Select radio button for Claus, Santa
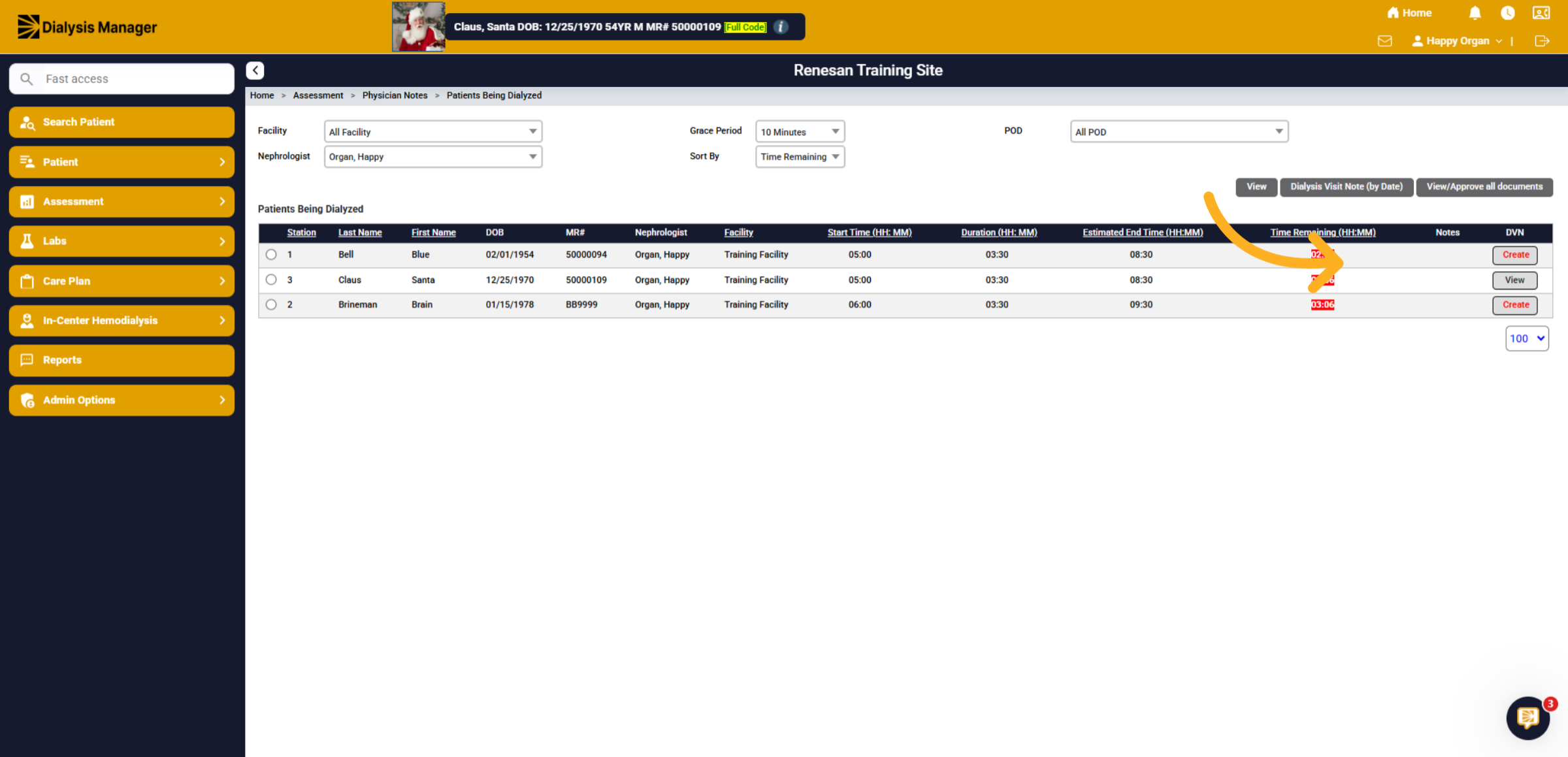This screenshot has height=757, width=1568. [271, 280]
